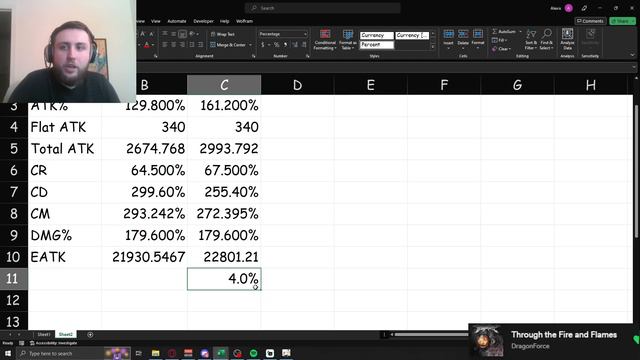Click Merge & Center
This screenshot has height=360, width=640.
228,44
